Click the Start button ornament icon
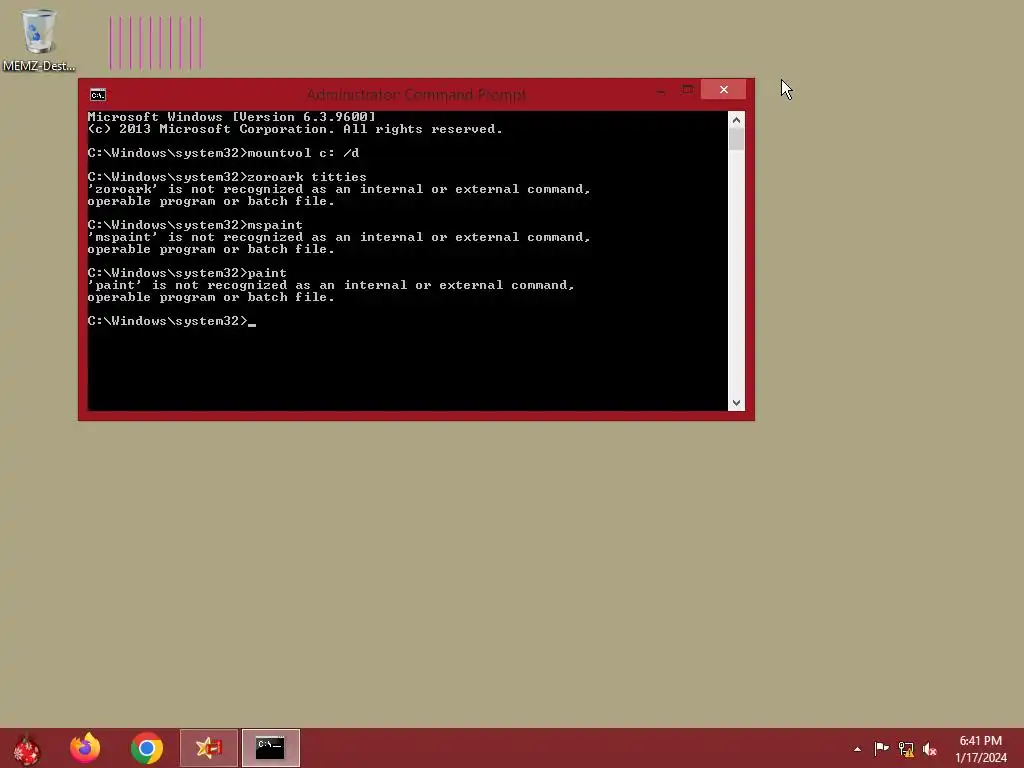1024x768 pixels. (27, 748)
